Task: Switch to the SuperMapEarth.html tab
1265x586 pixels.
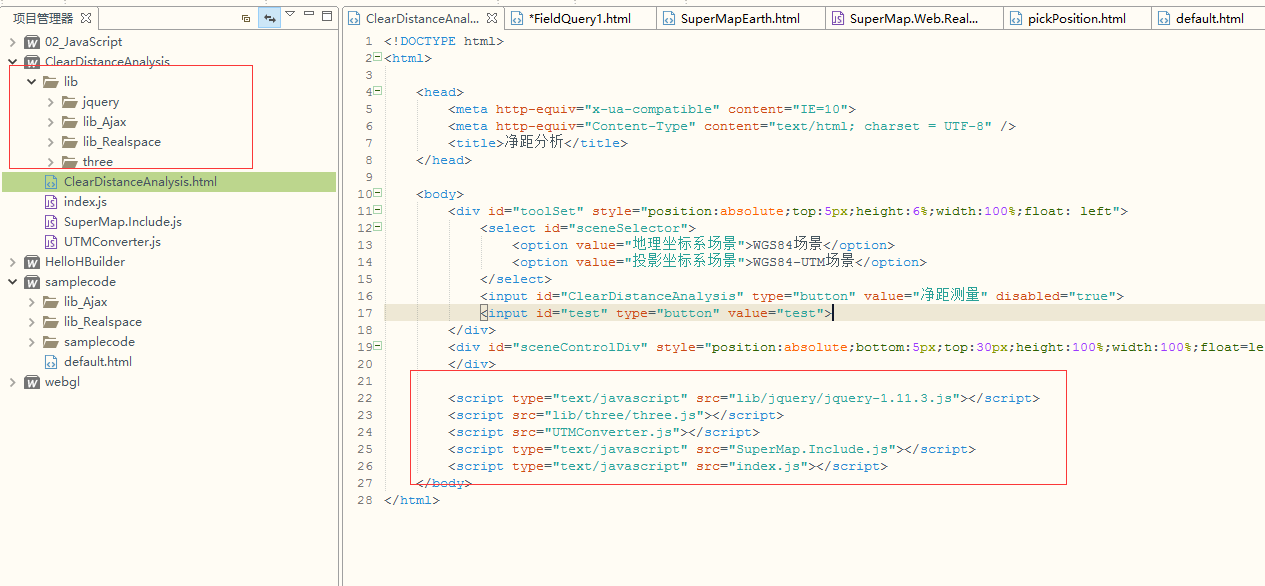Action: [x=740, y=18]
